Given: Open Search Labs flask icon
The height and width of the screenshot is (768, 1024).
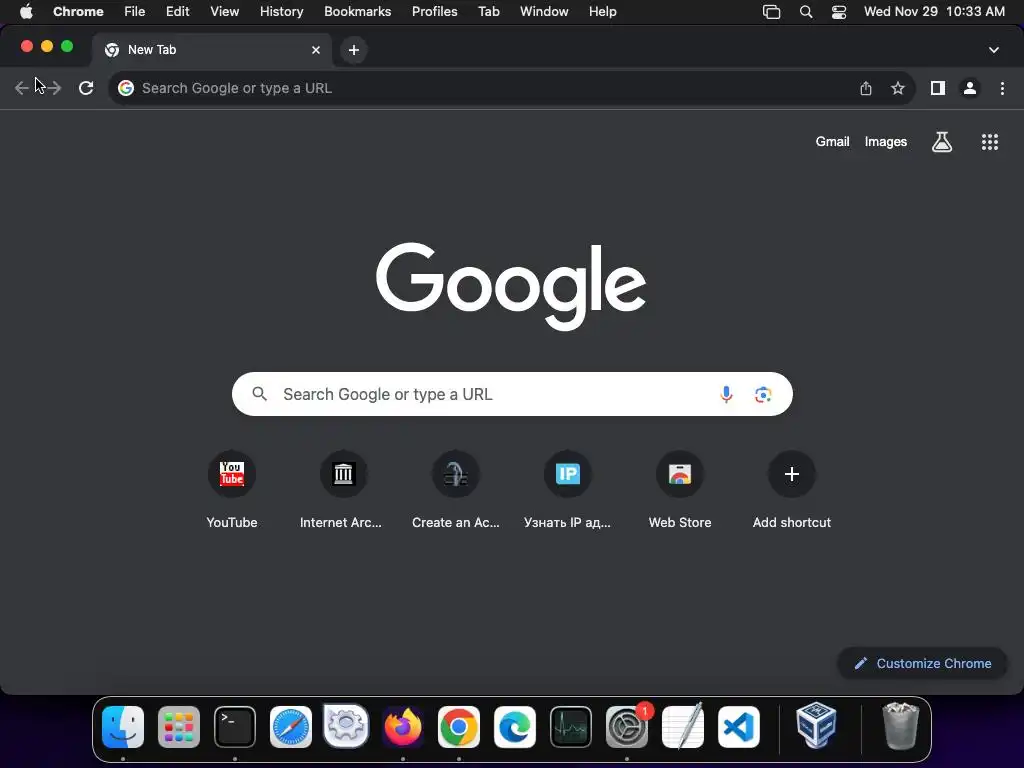Looking at the screenshot, I should point(942,142).
